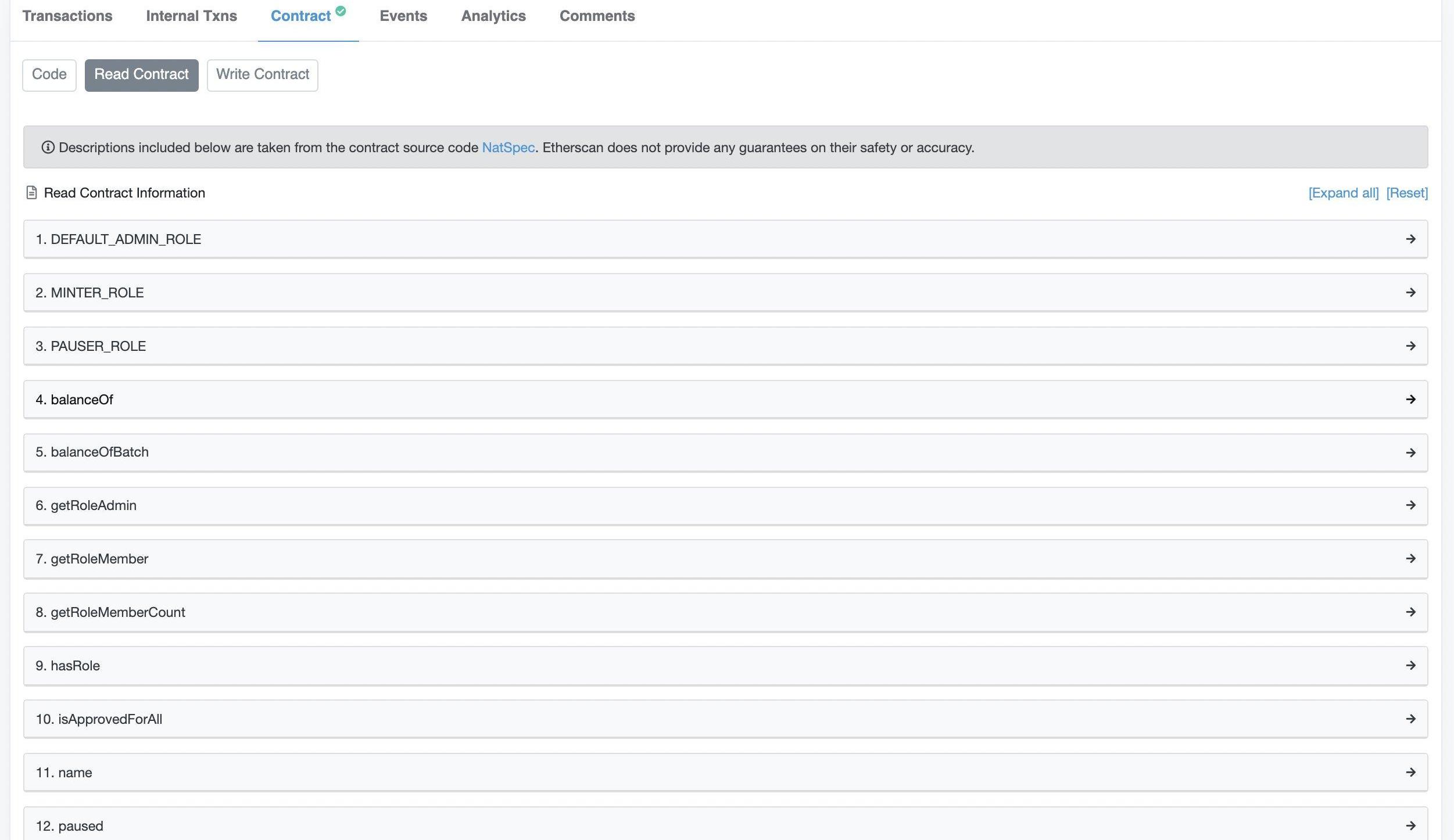Click arrow icon on getRoleAdmin row

[x=1410, y=505]
